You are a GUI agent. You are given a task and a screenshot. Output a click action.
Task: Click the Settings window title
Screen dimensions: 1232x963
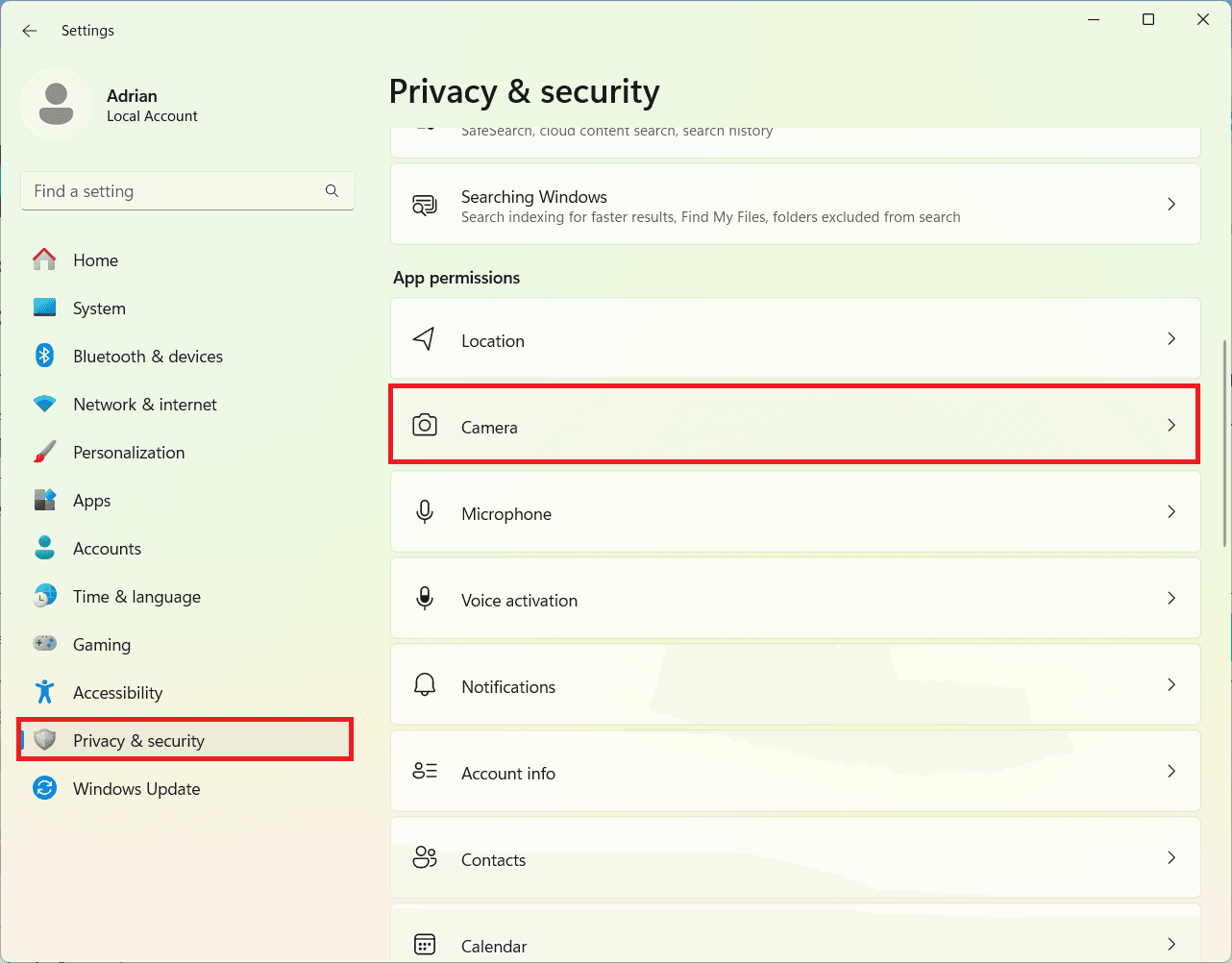point(87,31)
